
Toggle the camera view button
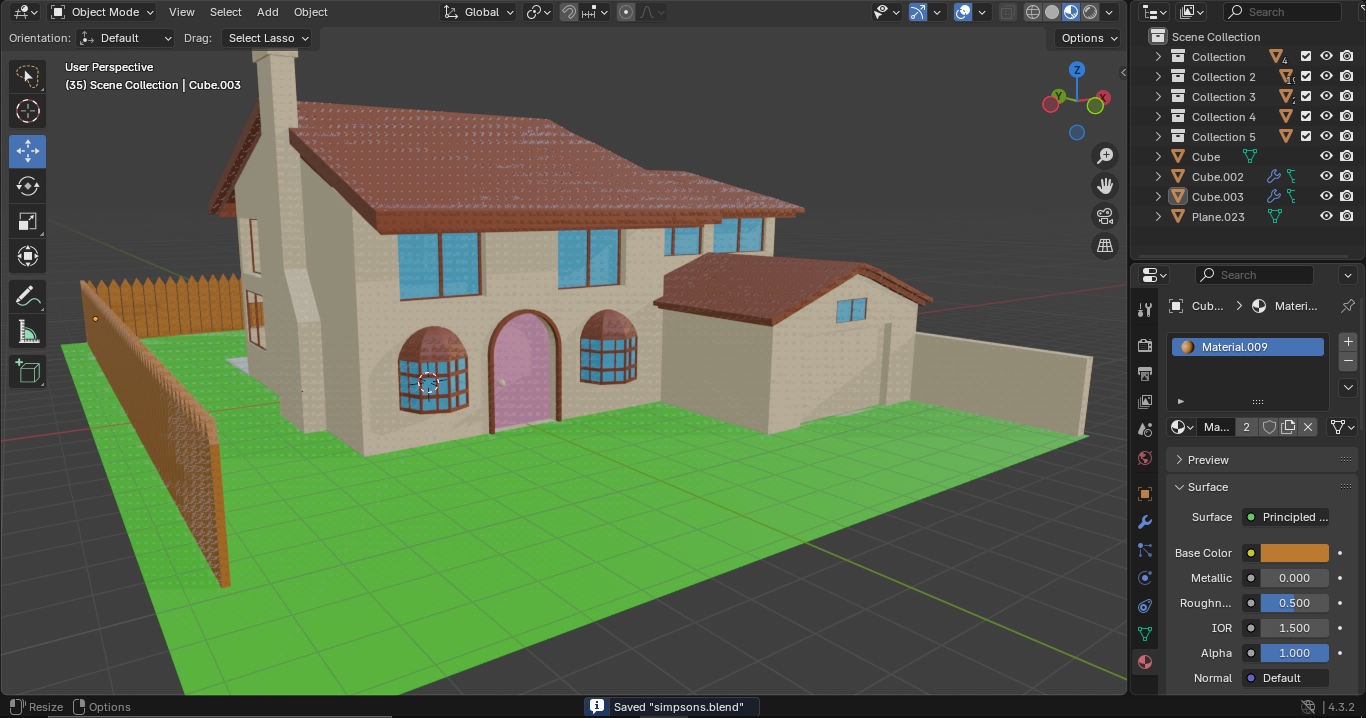pos(1105,216)
